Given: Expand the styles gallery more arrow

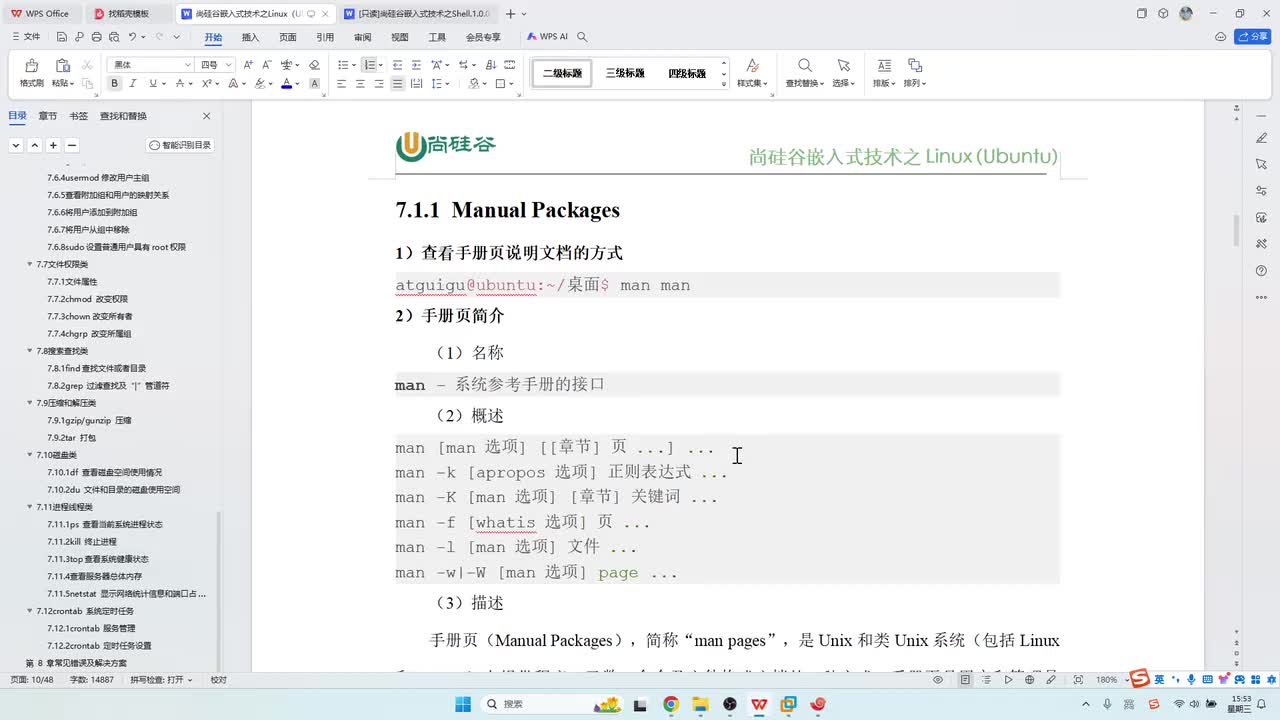Looking at the screenshot, I should (724, 84).
